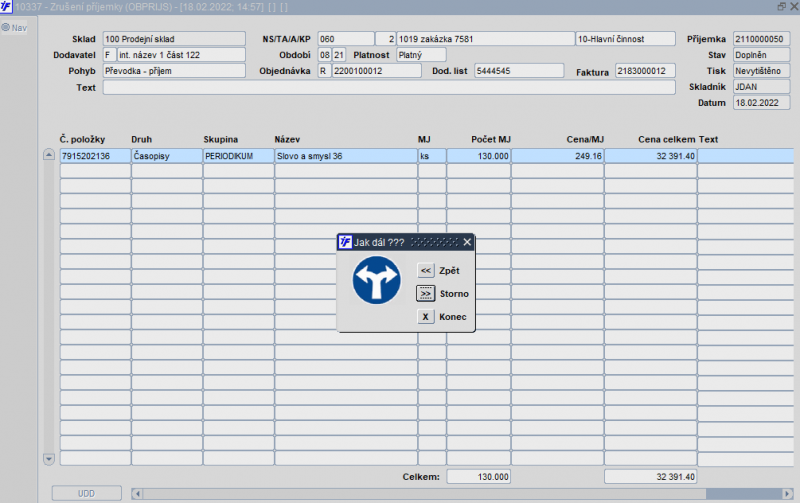This screenshot has height=503, width=800.
Task: Click the Platnost field 'Platný'
Action: [421, 55]
